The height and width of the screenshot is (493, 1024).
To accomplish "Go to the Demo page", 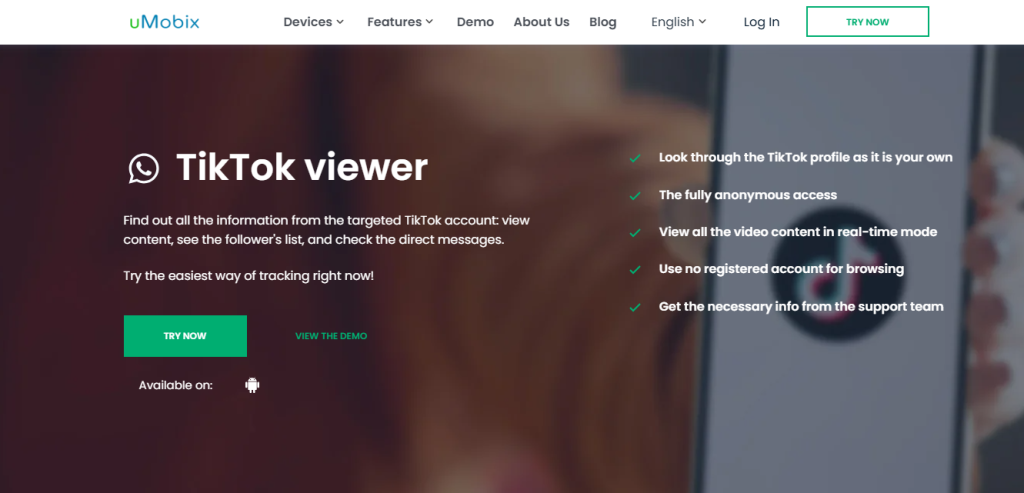I will pyautogui.click(x=475, y=22).
